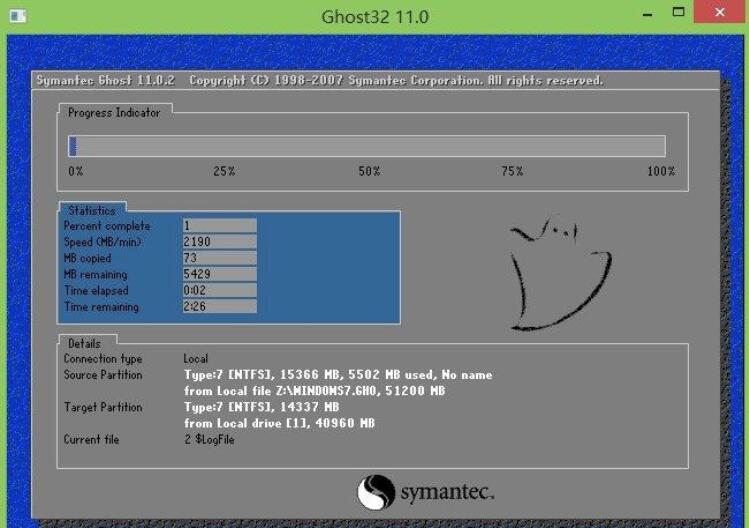Click the Time remaining value 2:26
This screenshot has height=528, width=749.
tap(219, 307)
